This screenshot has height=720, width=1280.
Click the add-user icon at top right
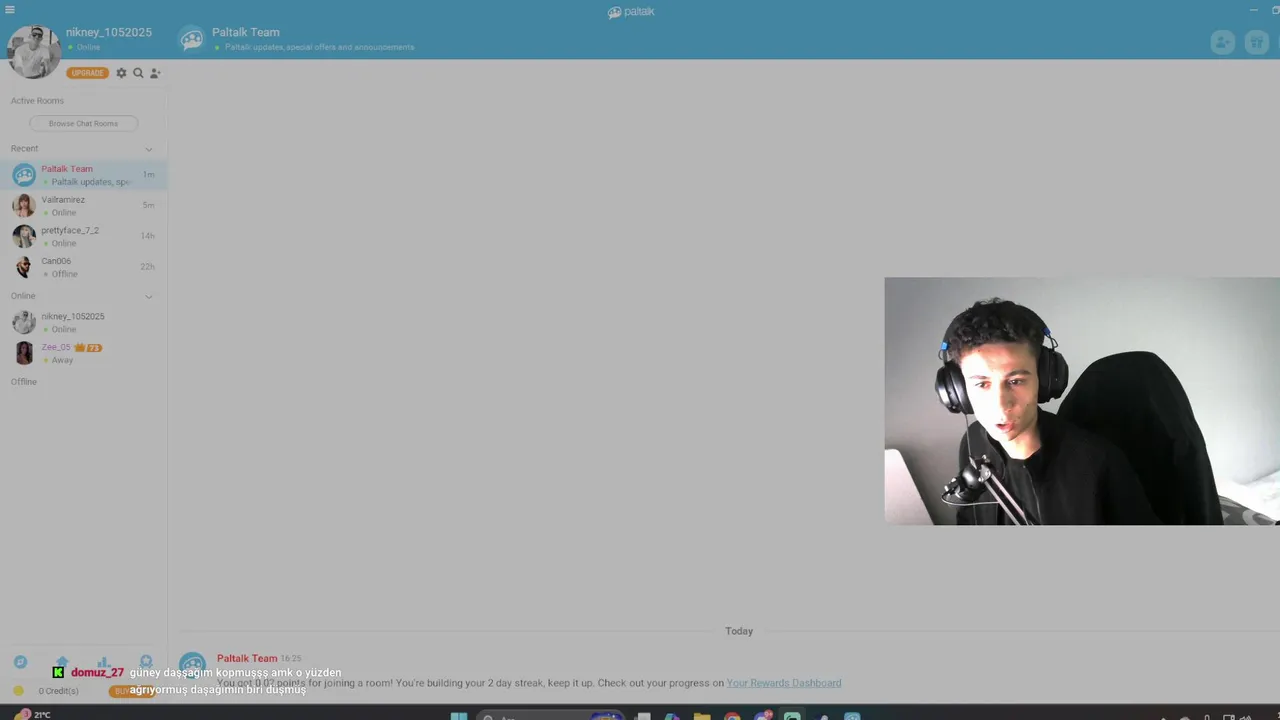(1222, 42)
